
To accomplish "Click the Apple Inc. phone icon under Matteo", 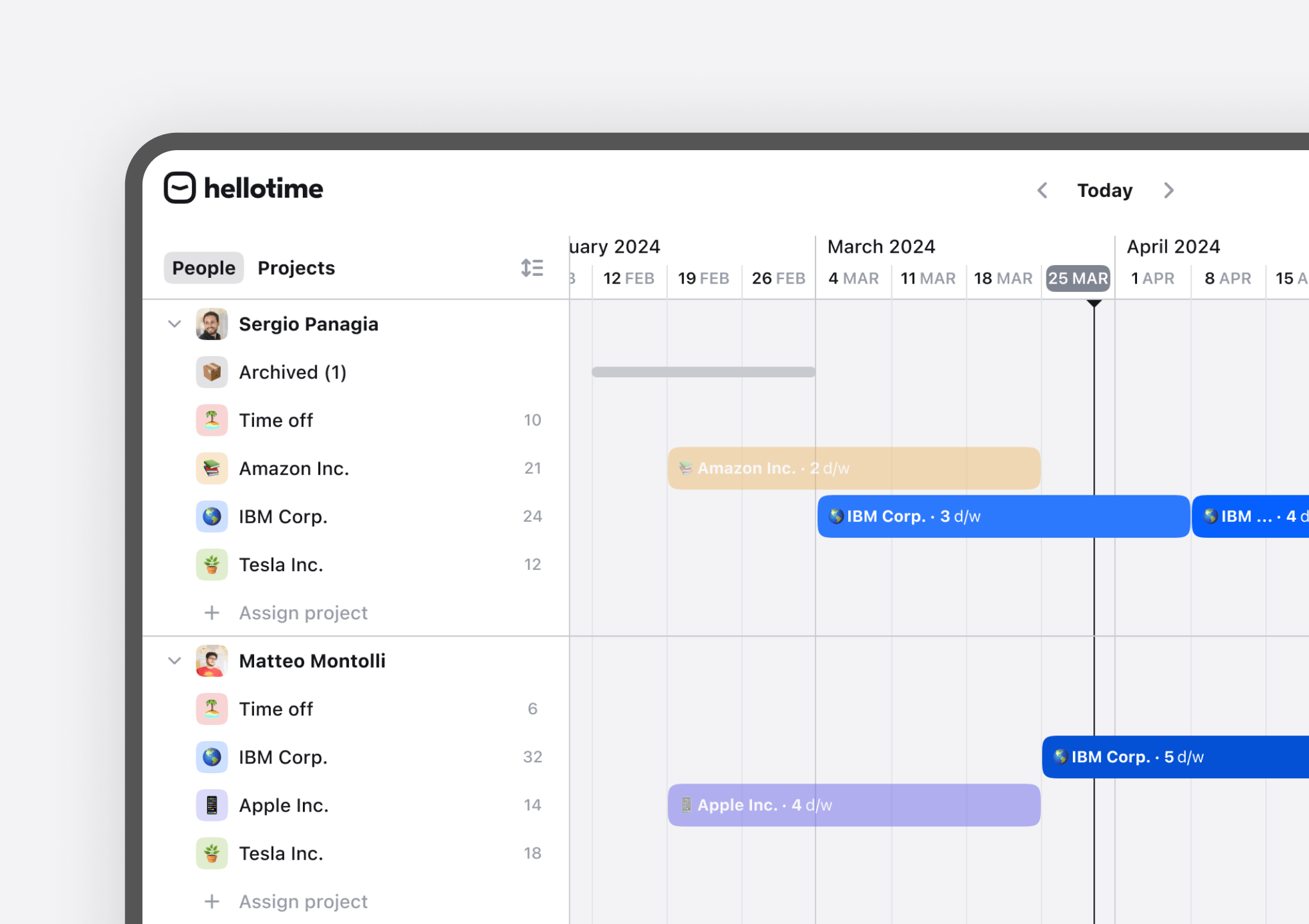I will coord(212,805).
